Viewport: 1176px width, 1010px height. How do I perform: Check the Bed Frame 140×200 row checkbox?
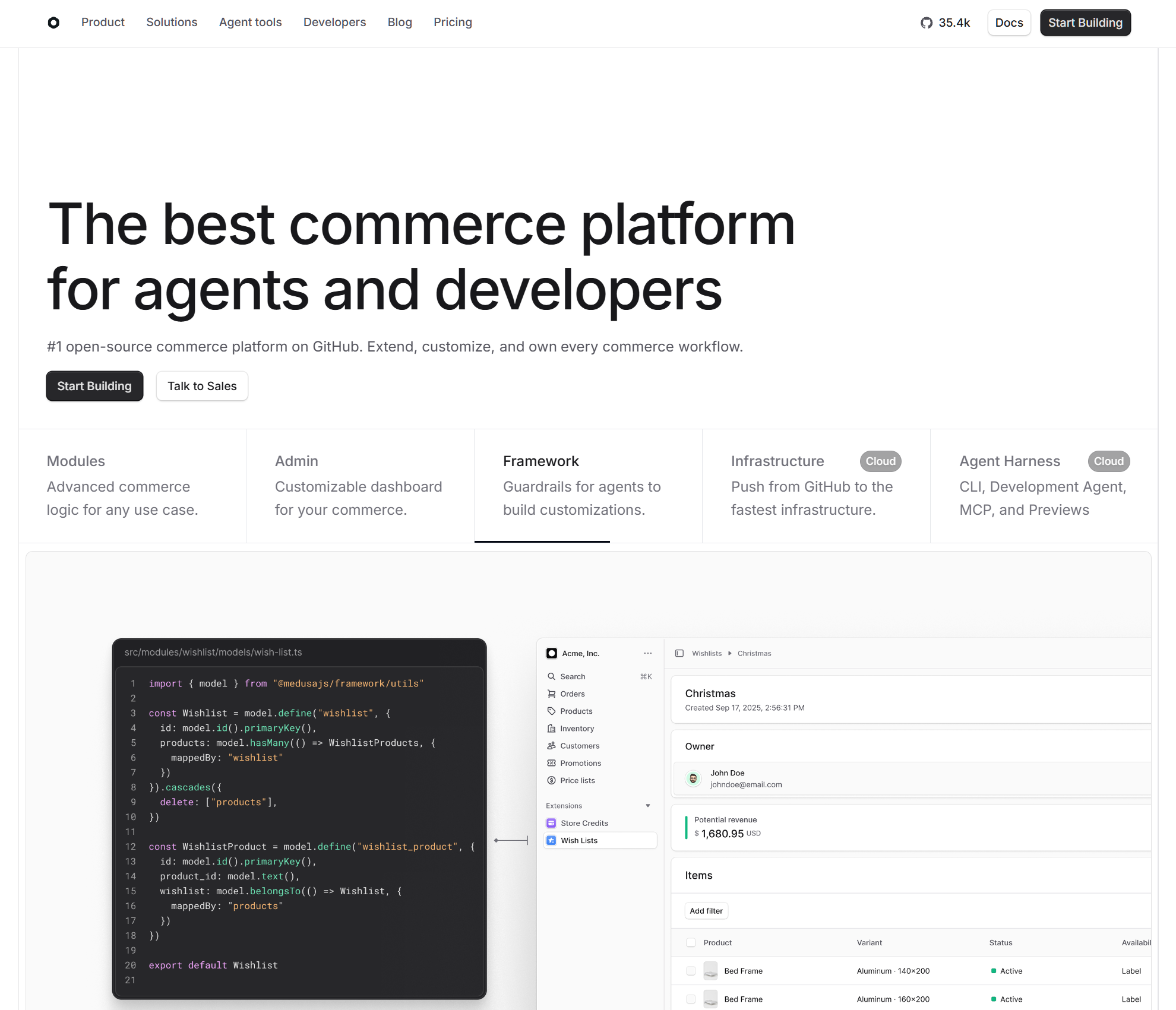coord(691,971)
